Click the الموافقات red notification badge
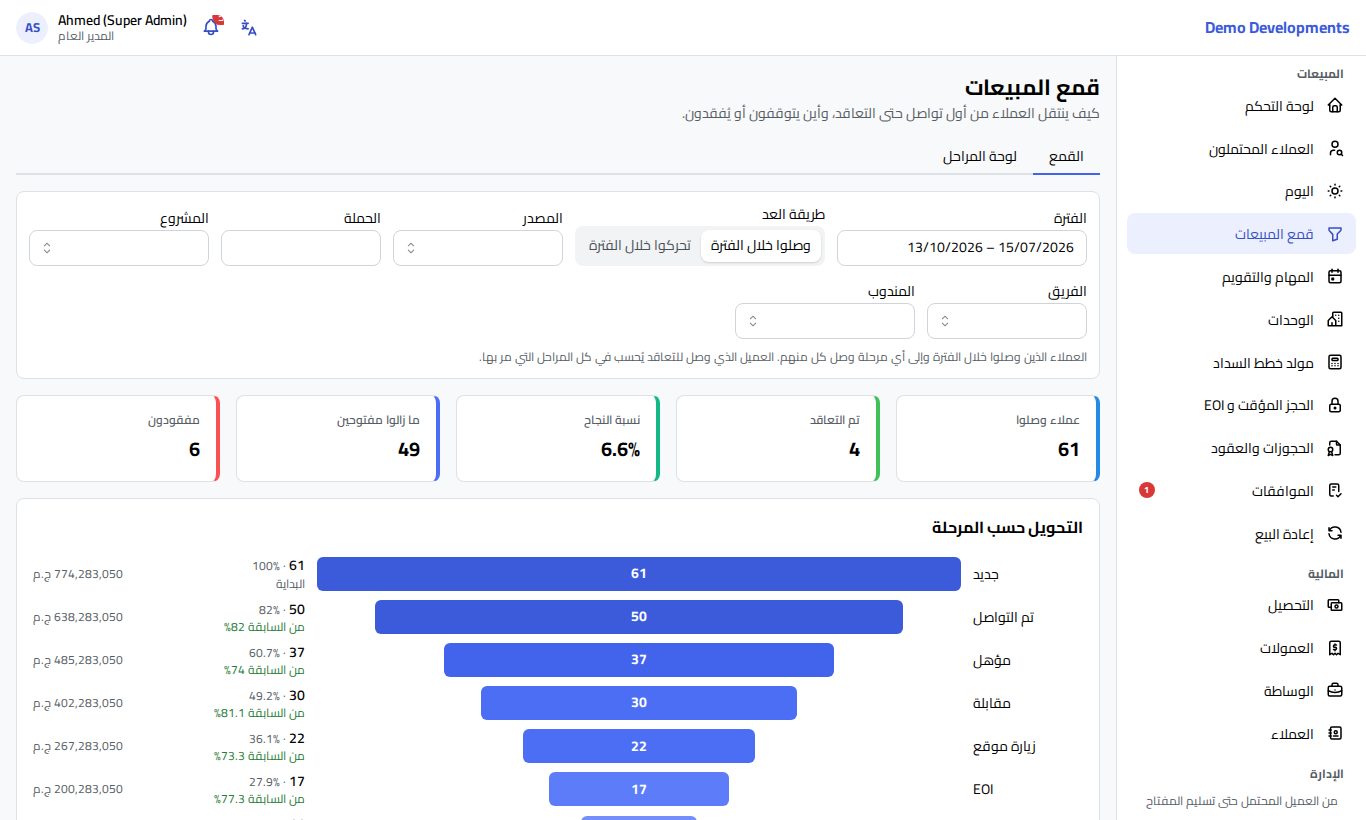The image size is (1366, 820). click(1147, 490)
